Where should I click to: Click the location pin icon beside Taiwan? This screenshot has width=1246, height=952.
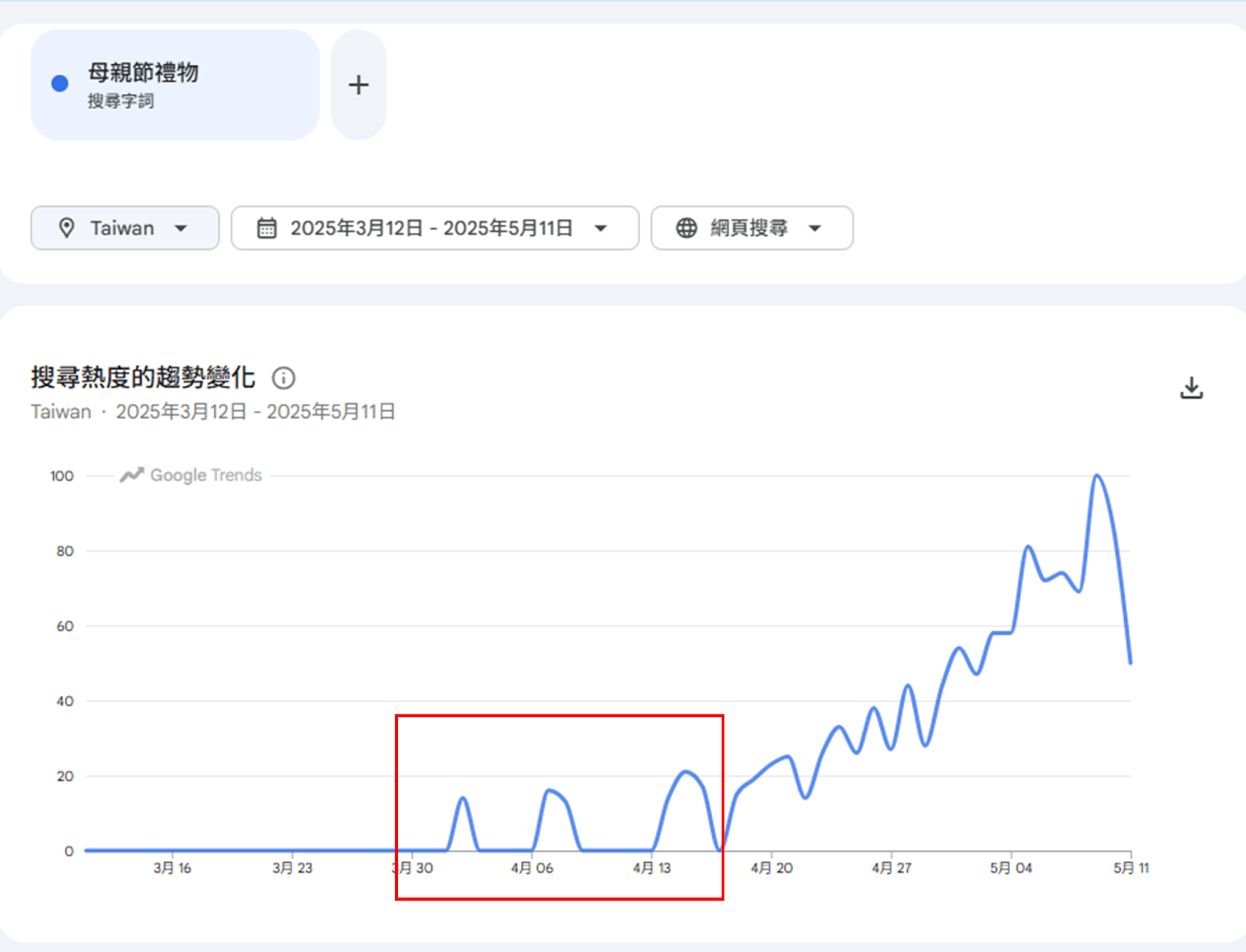coord(67,228)
